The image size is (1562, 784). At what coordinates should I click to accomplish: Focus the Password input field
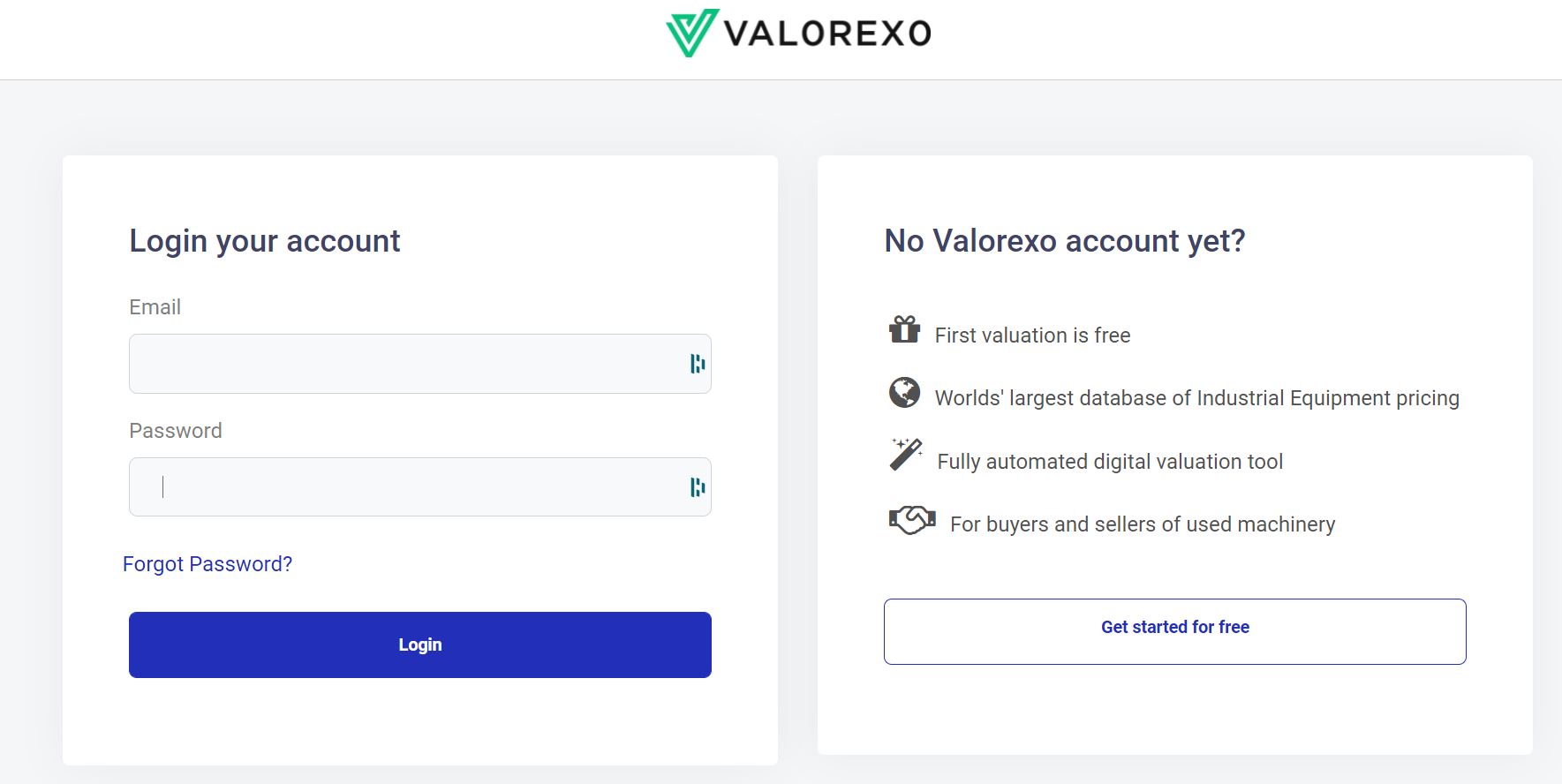(406, 487)
